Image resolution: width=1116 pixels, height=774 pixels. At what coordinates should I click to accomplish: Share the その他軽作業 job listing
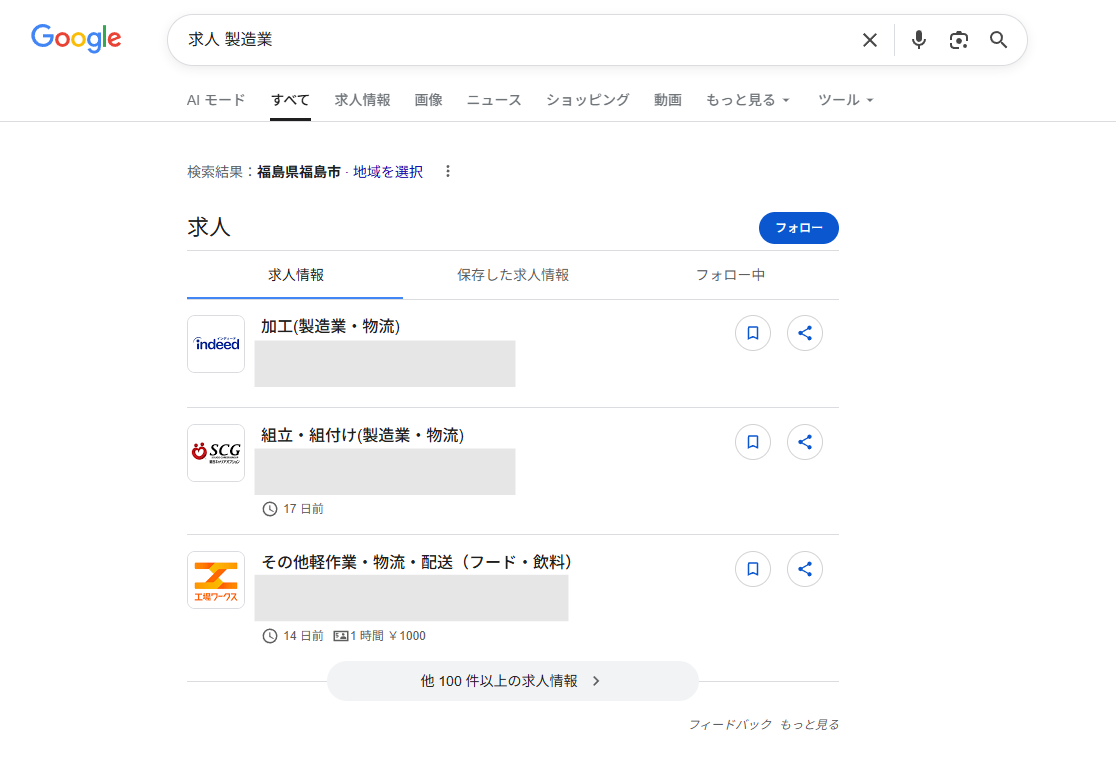pyautogui.click(x=805, y=569)
